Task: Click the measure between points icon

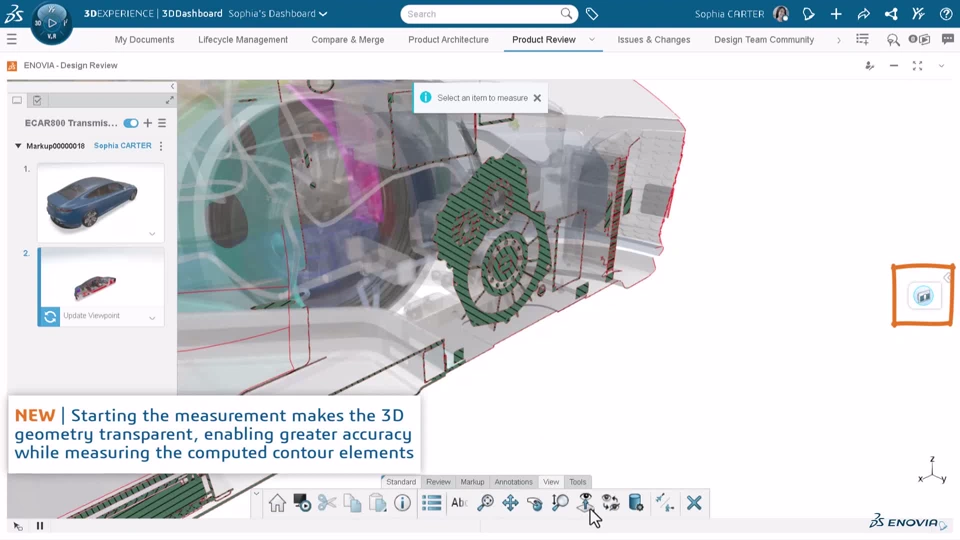Action: pos(665,503)
